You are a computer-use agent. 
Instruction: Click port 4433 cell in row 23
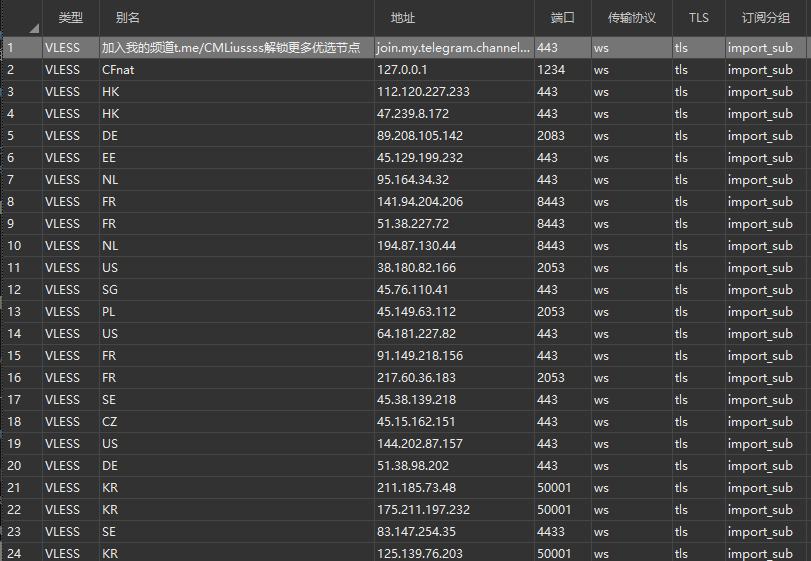[551, 532]
